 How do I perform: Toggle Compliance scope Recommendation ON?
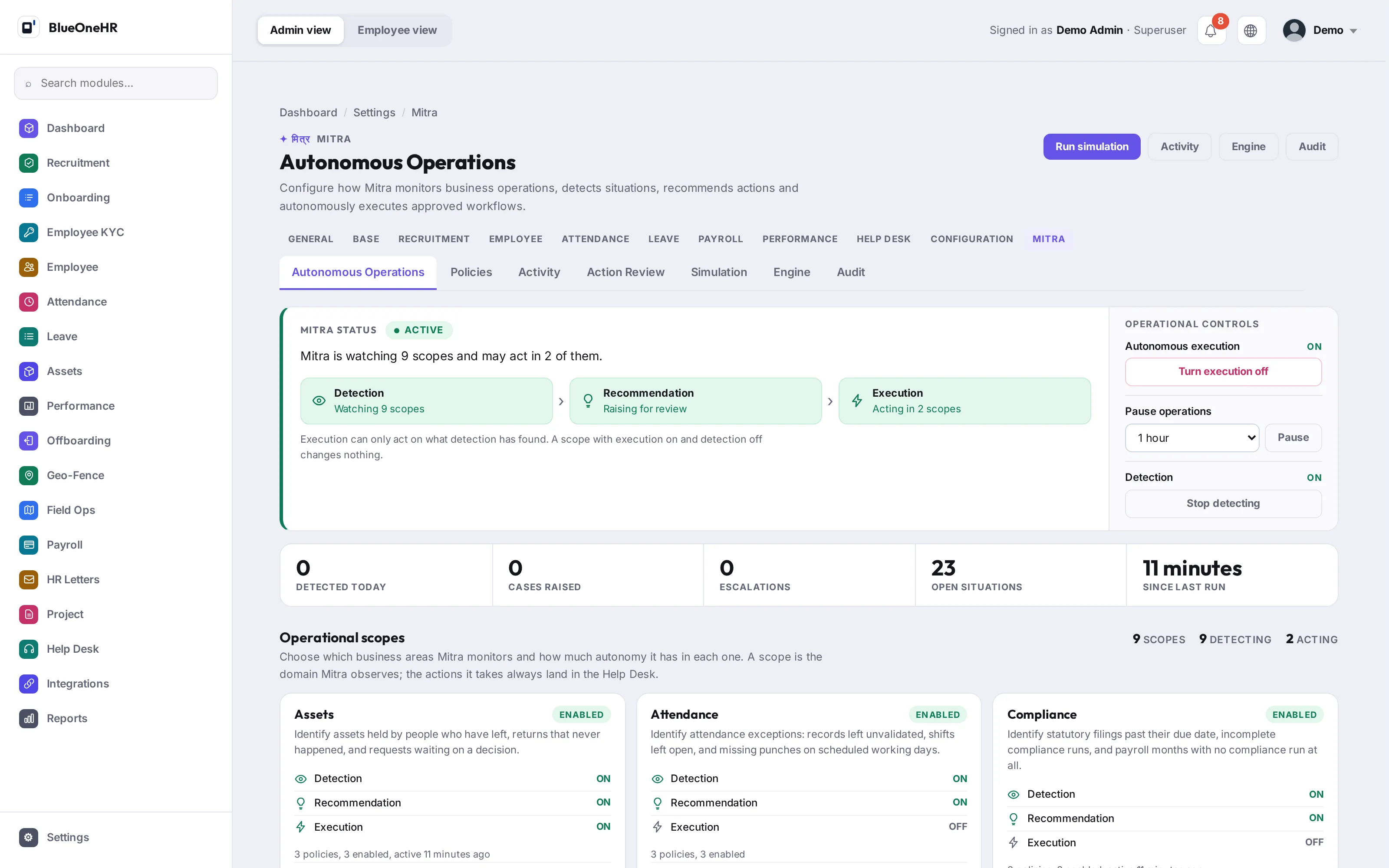[x=1316, y=818]
